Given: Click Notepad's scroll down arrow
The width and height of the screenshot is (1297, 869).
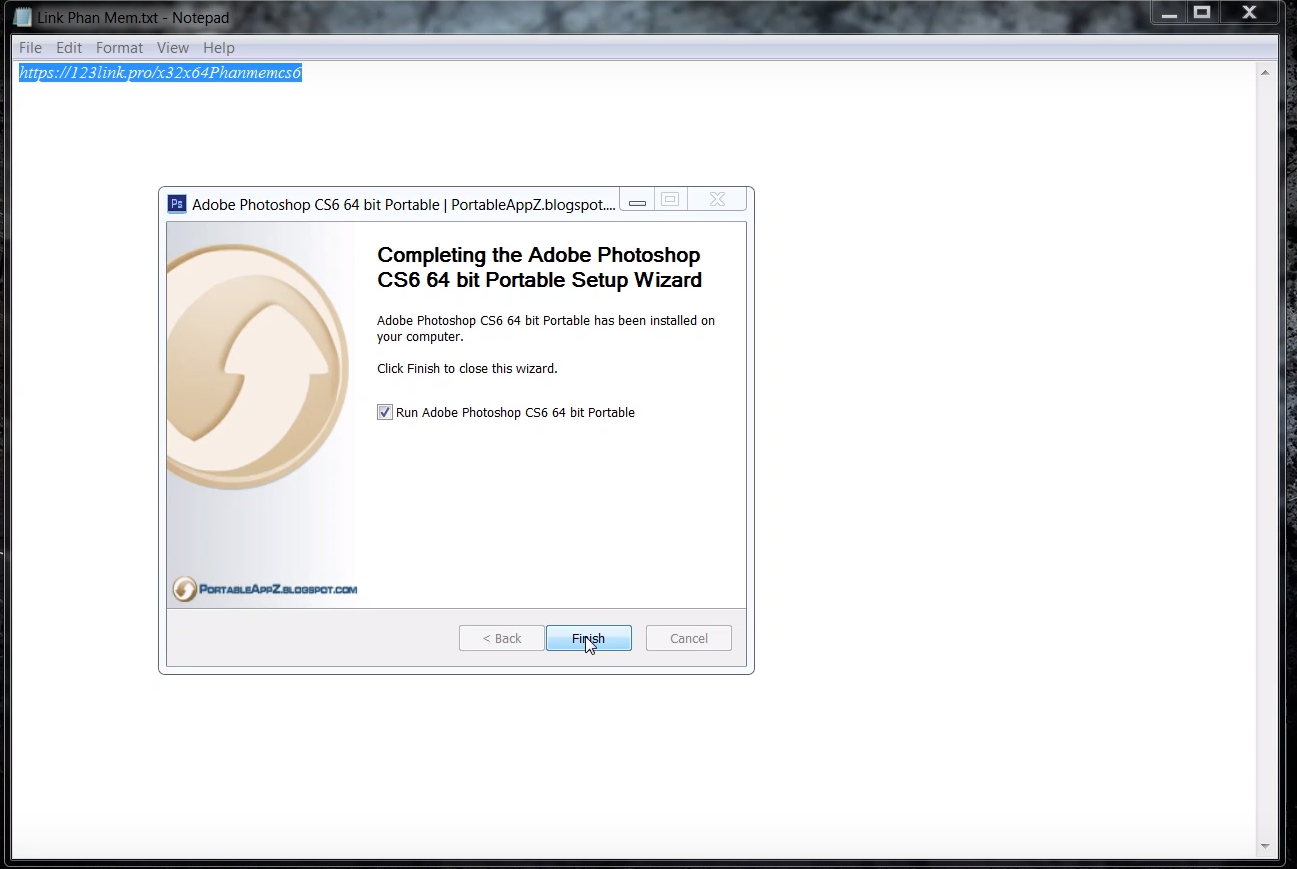Looking at the screenshot, I should pos(1265,846).
